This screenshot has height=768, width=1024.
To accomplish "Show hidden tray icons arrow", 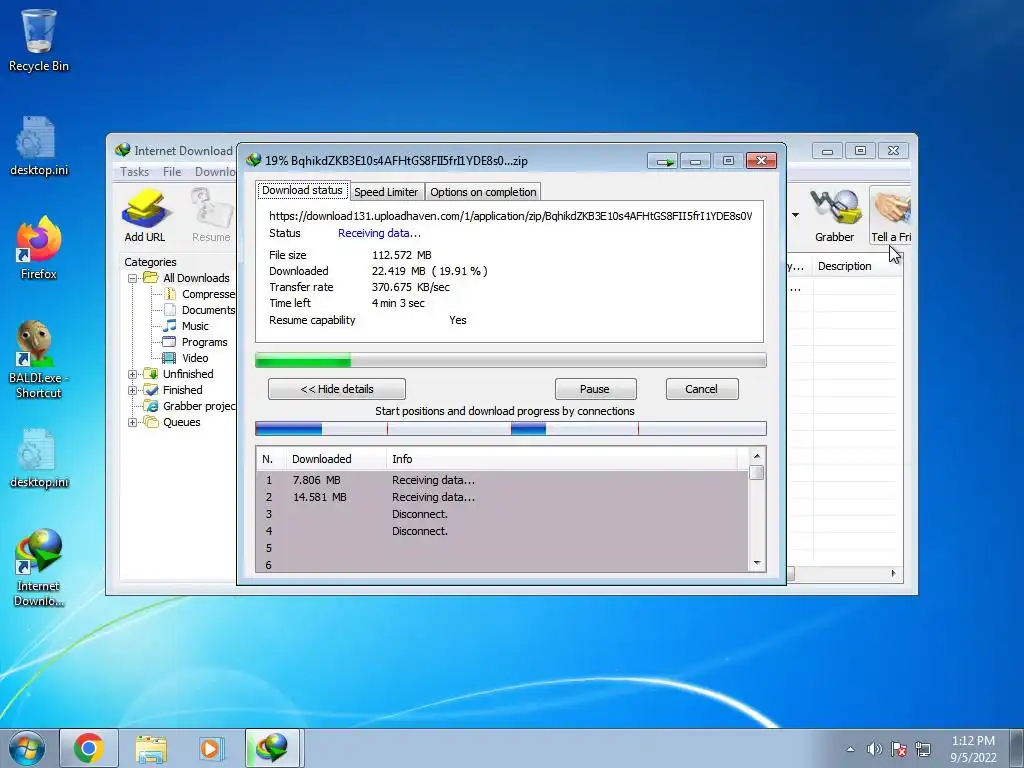I will (x=850, y=749).
